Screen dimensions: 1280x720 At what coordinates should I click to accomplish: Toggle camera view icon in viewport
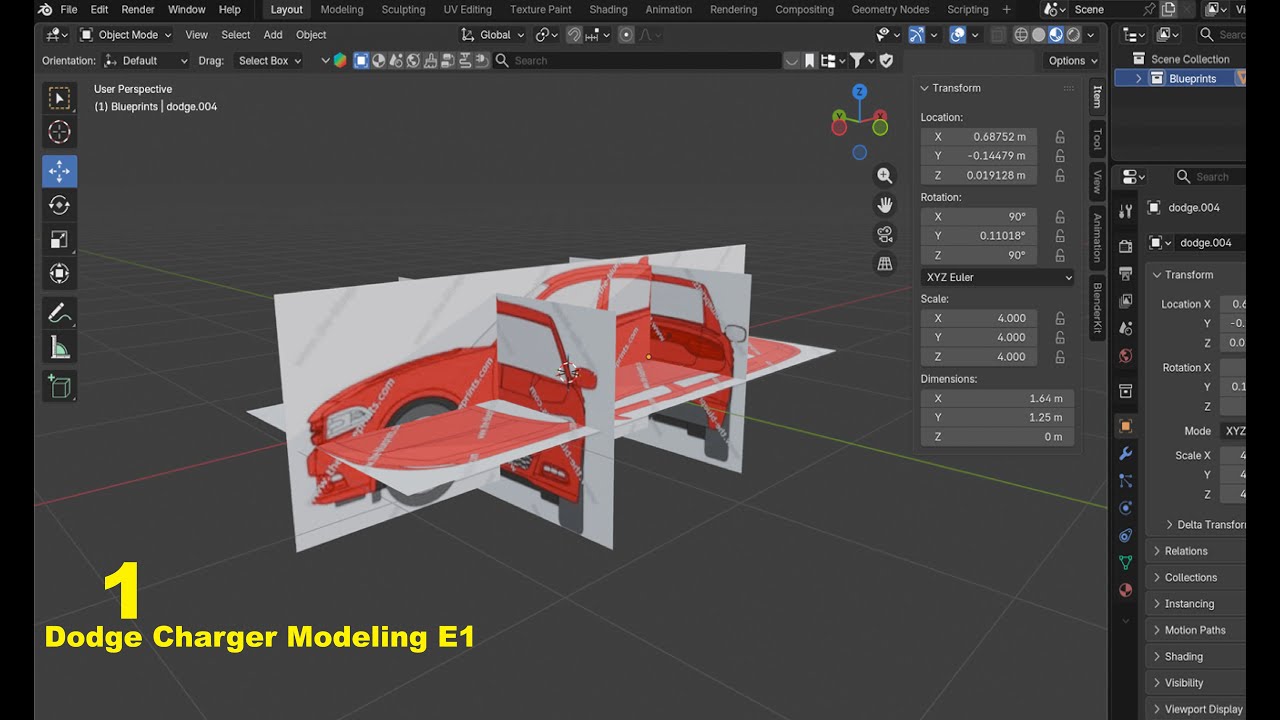click(885, 235)
